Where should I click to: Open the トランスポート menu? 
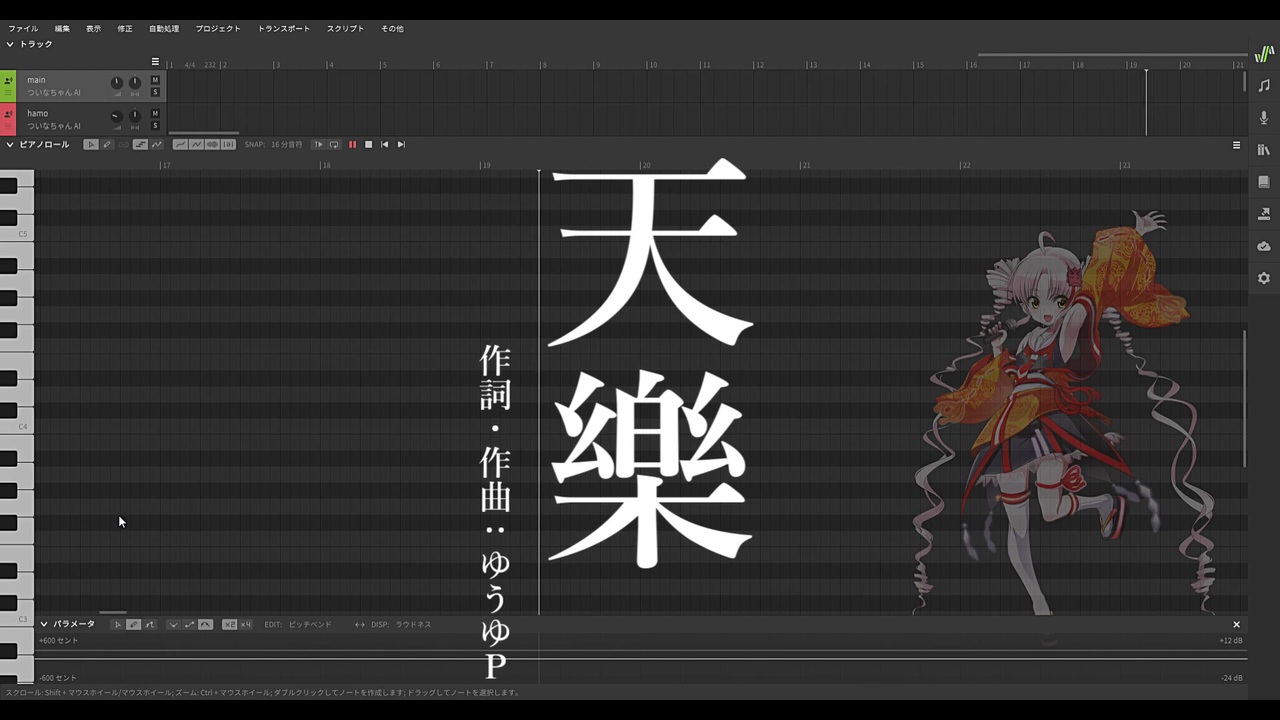tap(283, 29)
